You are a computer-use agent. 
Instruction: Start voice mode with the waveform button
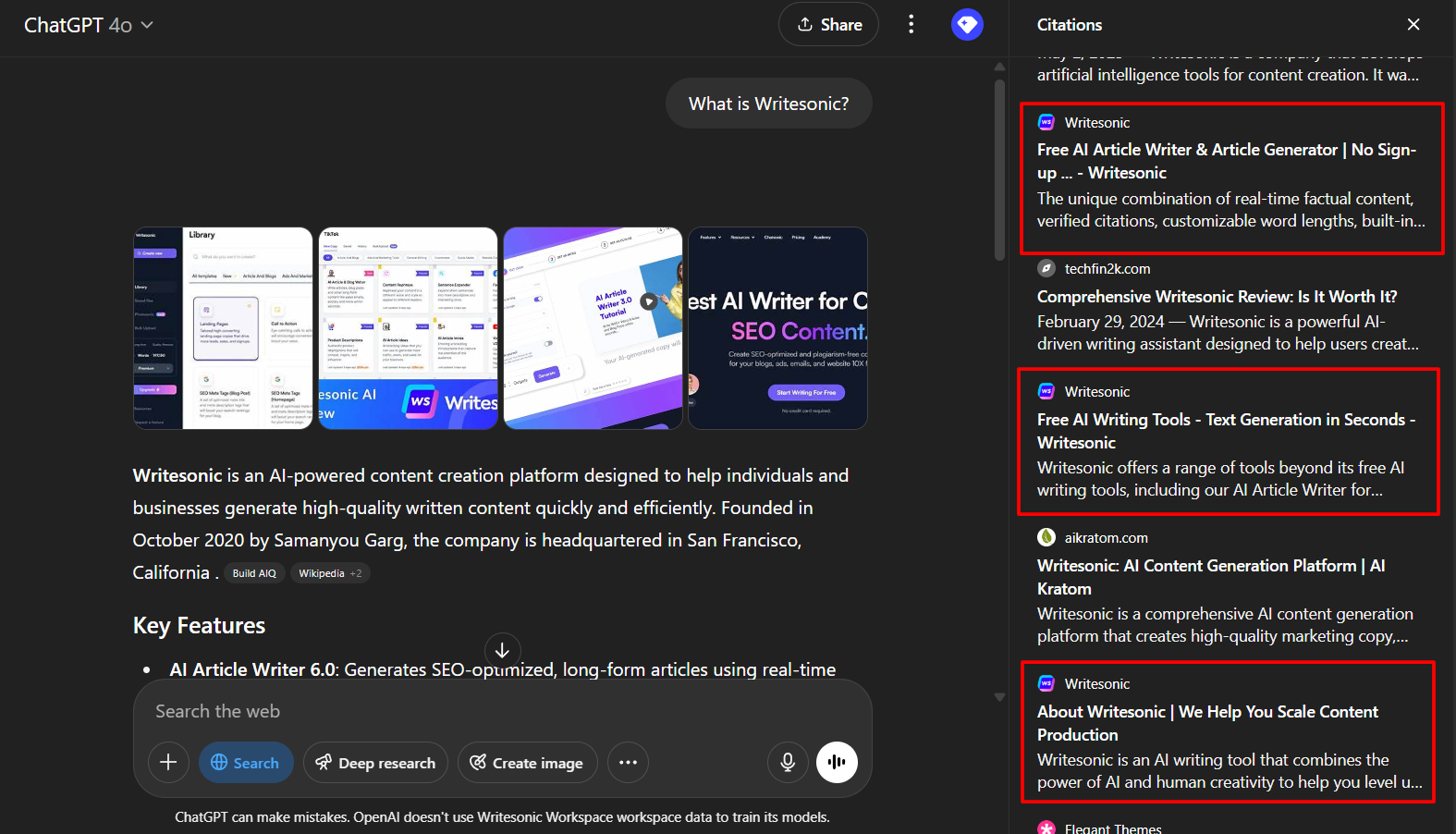[x=837, y=763]
